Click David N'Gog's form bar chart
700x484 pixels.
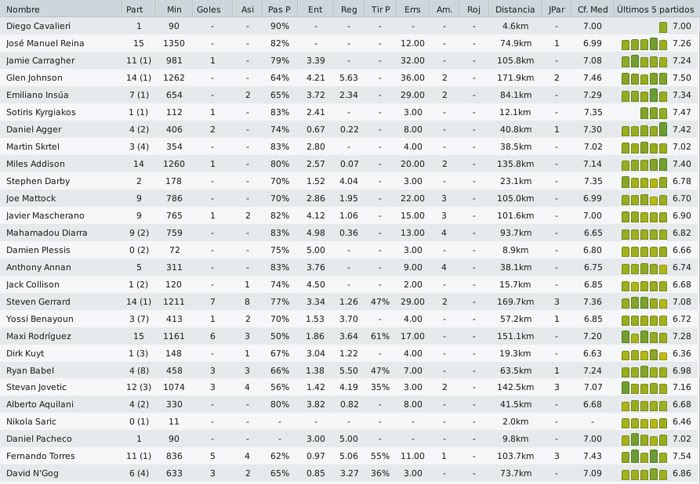(644, 474)
